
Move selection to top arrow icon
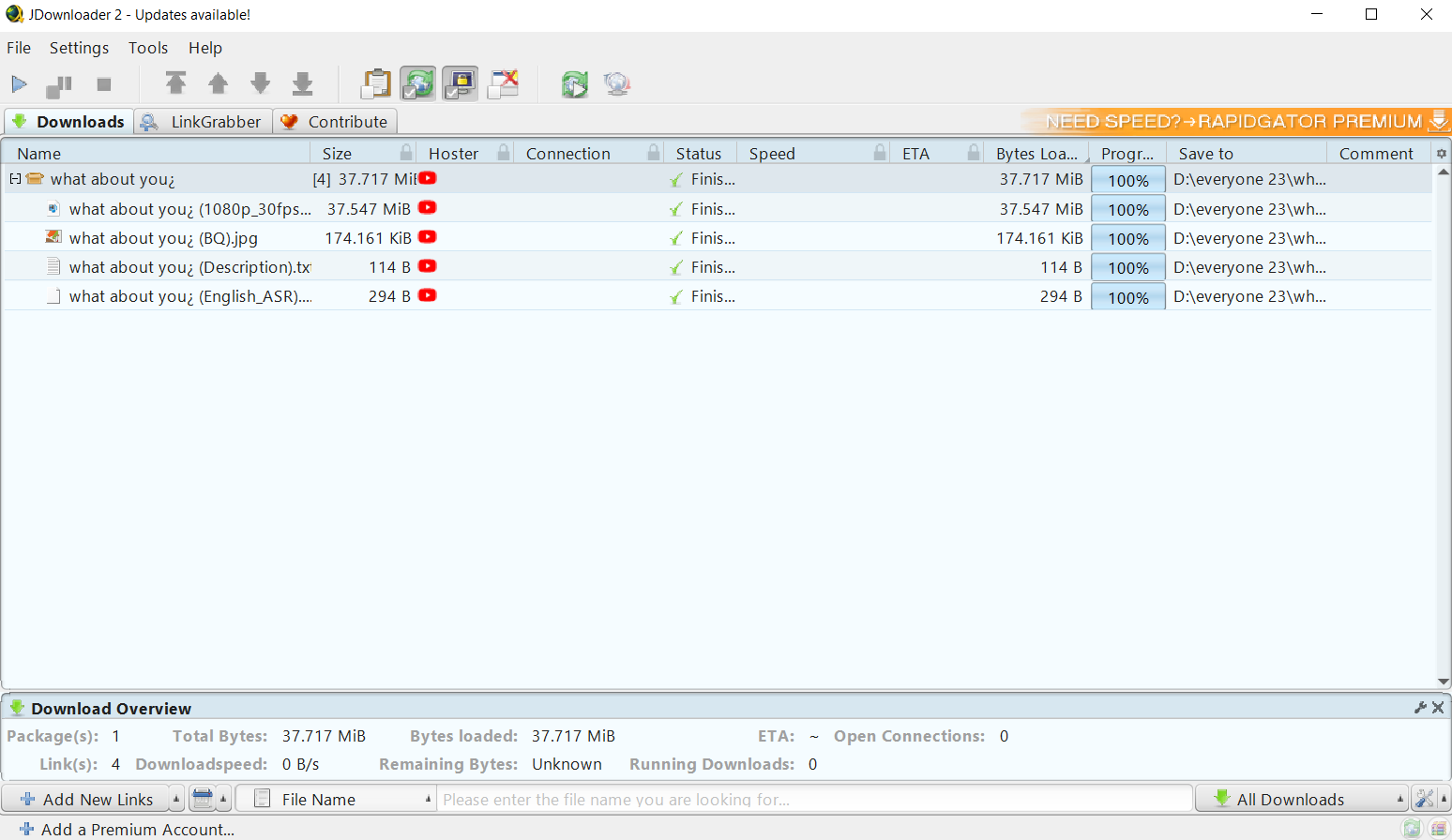[x=175, y=83]
